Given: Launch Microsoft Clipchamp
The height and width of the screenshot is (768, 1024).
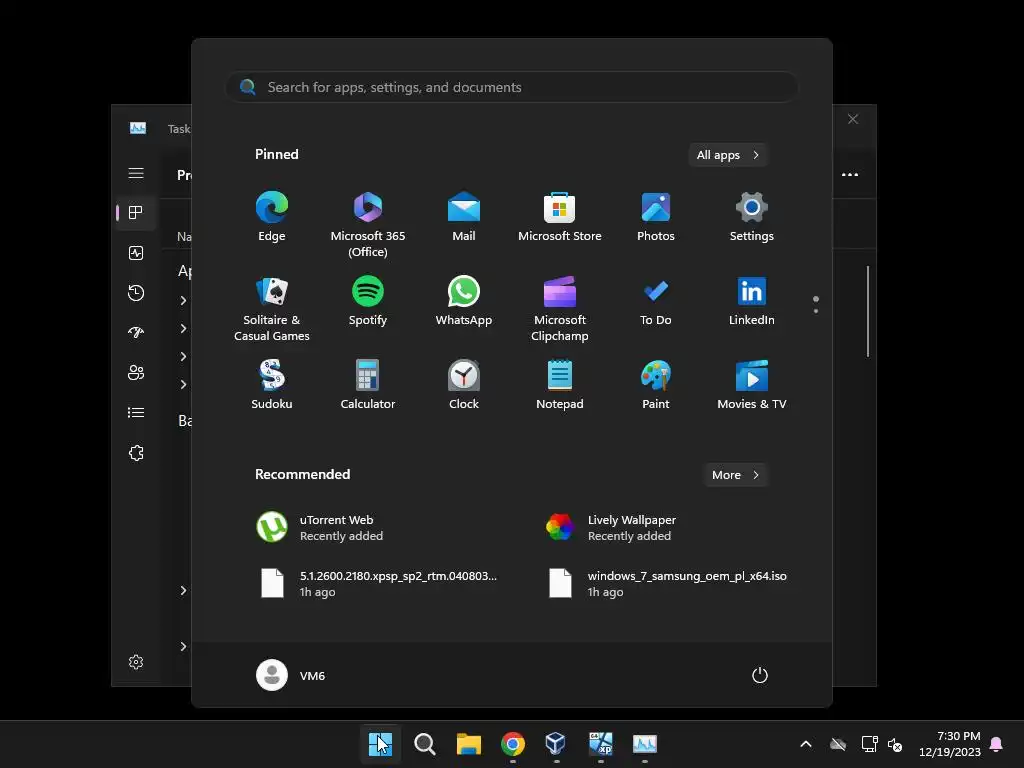Looking at the screenshot, I should click(x=560, y=309).
